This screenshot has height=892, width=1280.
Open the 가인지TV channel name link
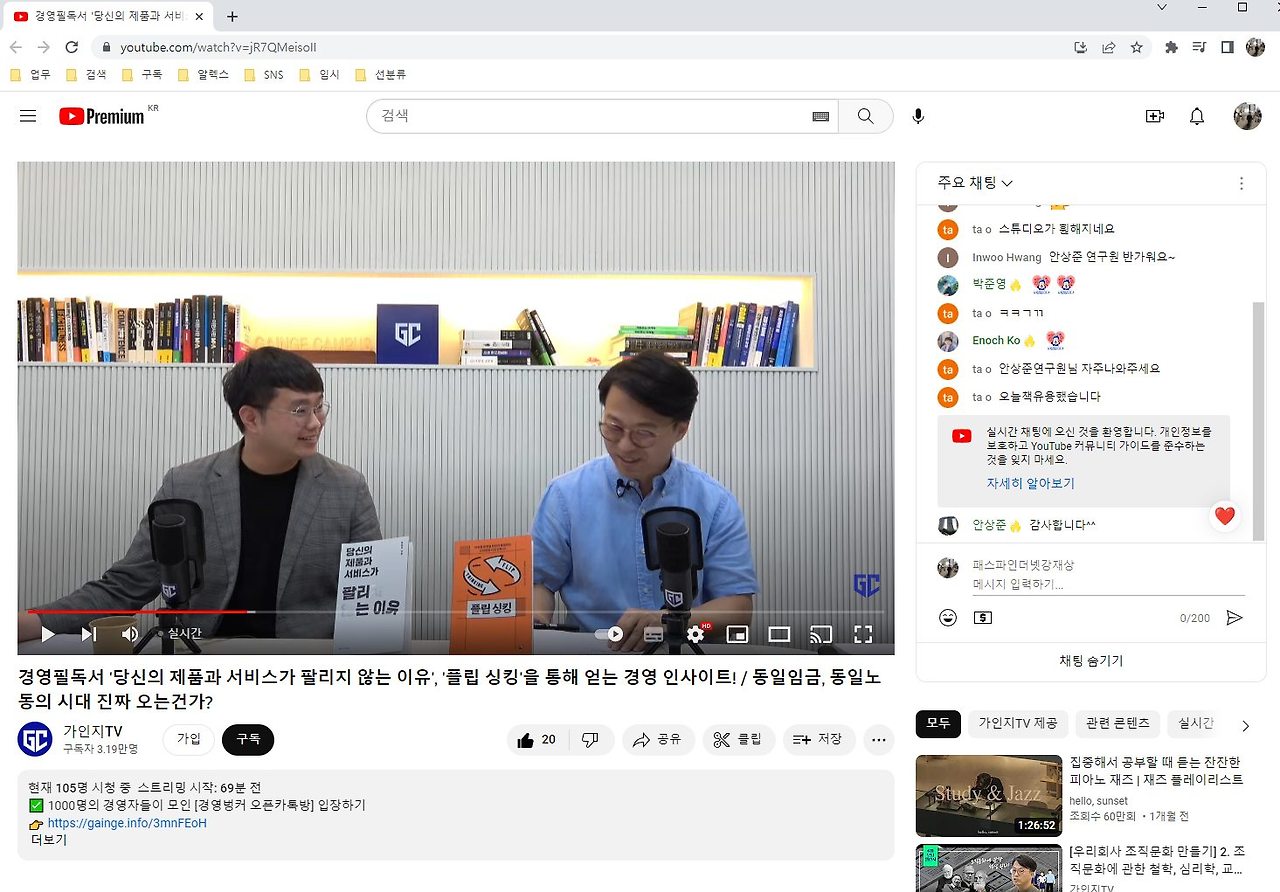pos(92,731)
